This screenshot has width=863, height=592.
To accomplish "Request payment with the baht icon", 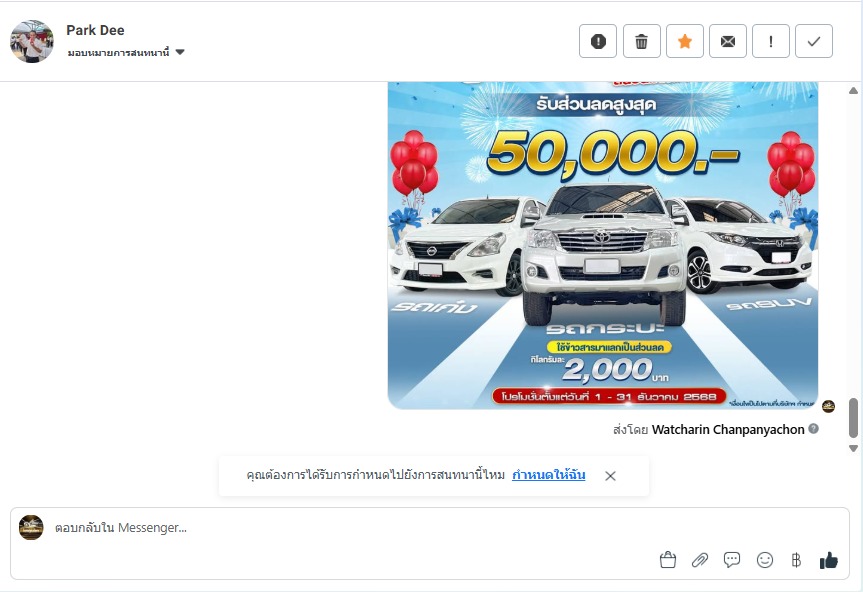I will pyautogui.click(x=796, y=560).
